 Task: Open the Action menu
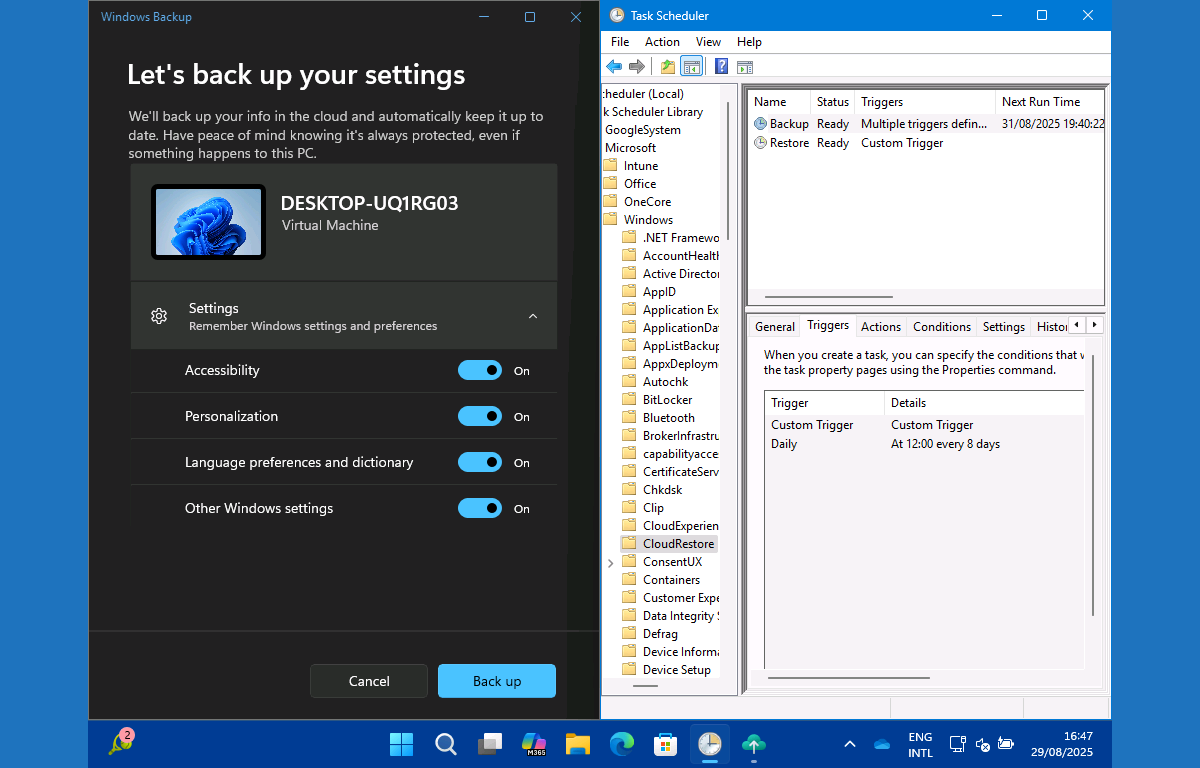pyautogui.click(x=662, y=42)
